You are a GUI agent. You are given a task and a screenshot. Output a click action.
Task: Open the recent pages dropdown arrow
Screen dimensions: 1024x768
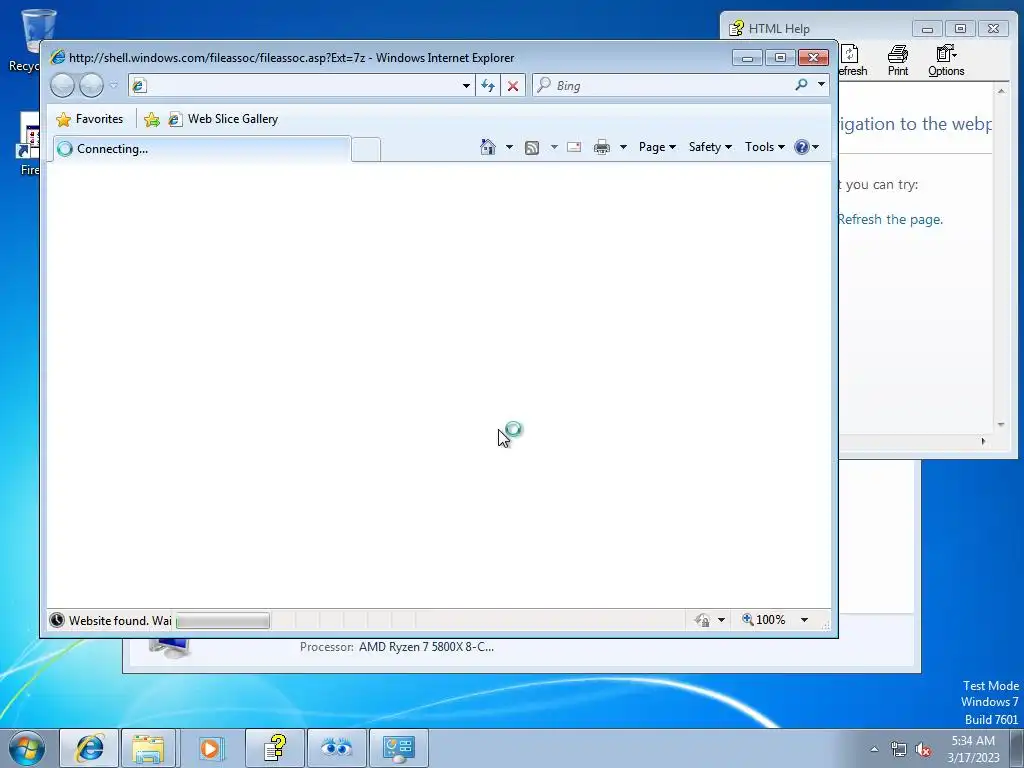tap(114, 85)
